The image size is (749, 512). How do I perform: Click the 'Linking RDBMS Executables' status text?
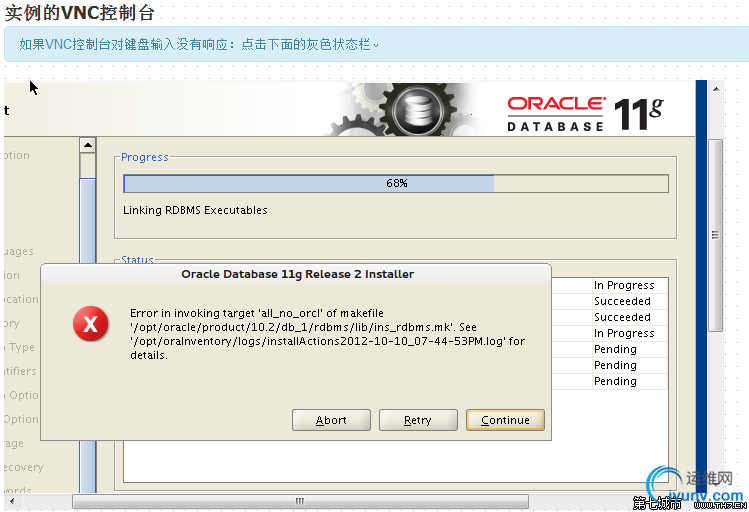[x=195, y=210]
